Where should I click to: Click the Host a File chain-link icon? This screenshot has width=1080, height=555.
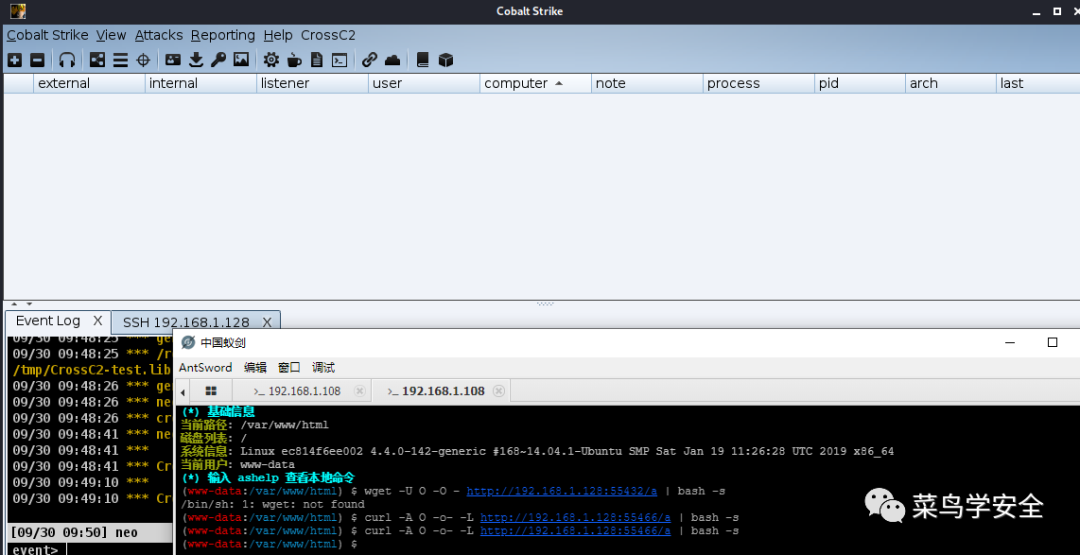click(x=369, y=60)
